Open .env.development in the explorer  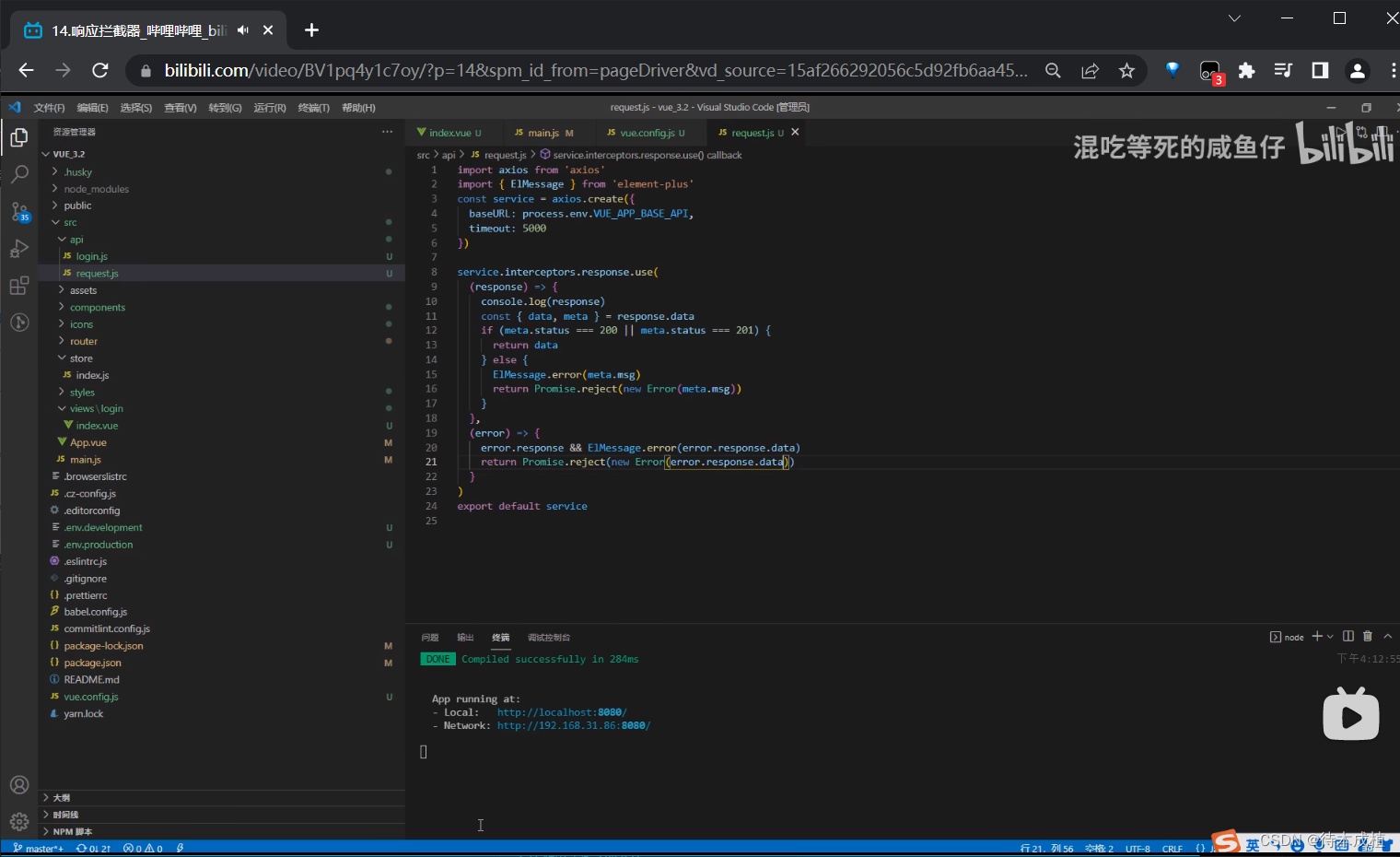[x=102, y=528]
